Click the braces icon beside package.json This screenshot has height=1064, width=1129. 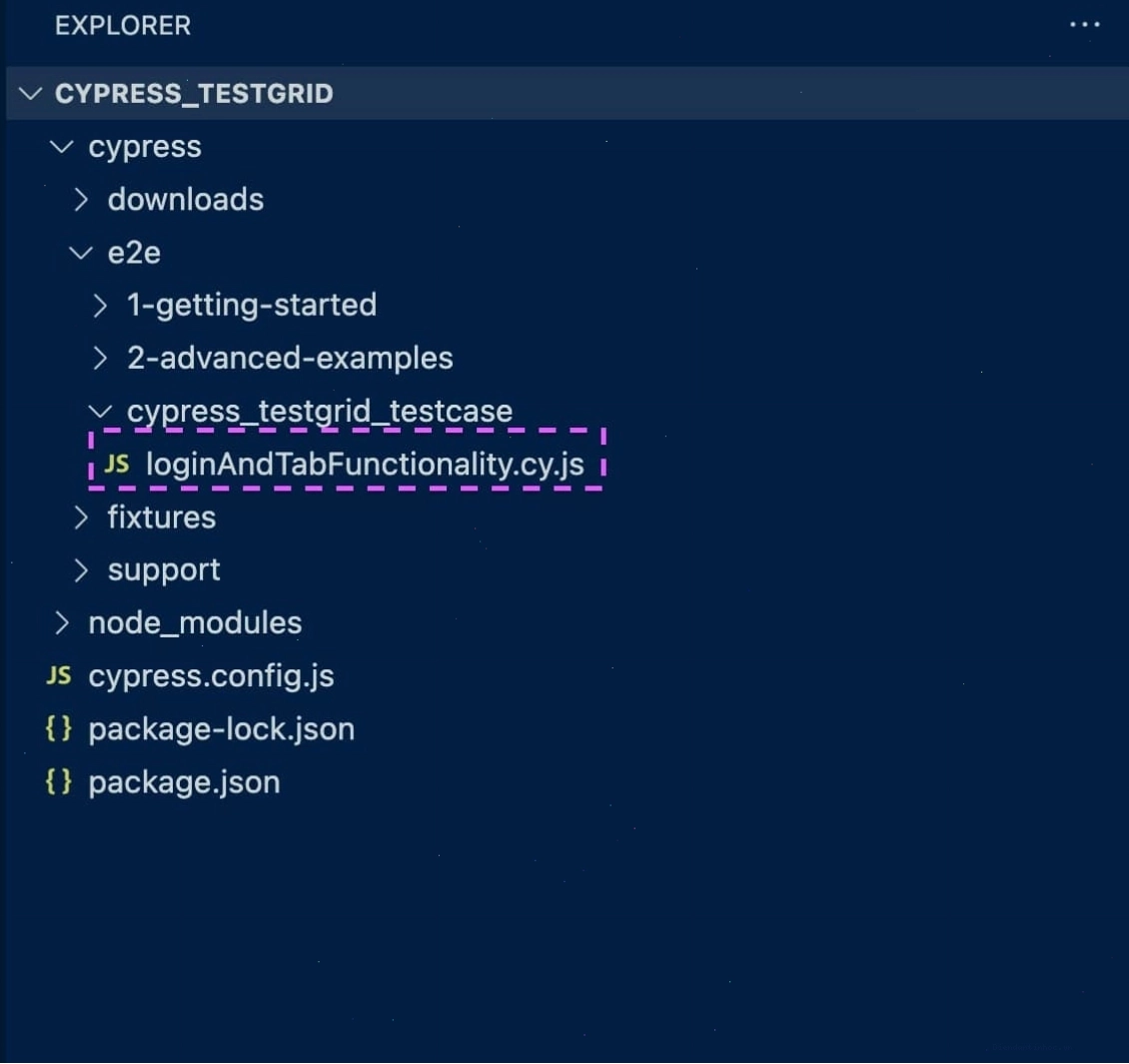[58, 781]
